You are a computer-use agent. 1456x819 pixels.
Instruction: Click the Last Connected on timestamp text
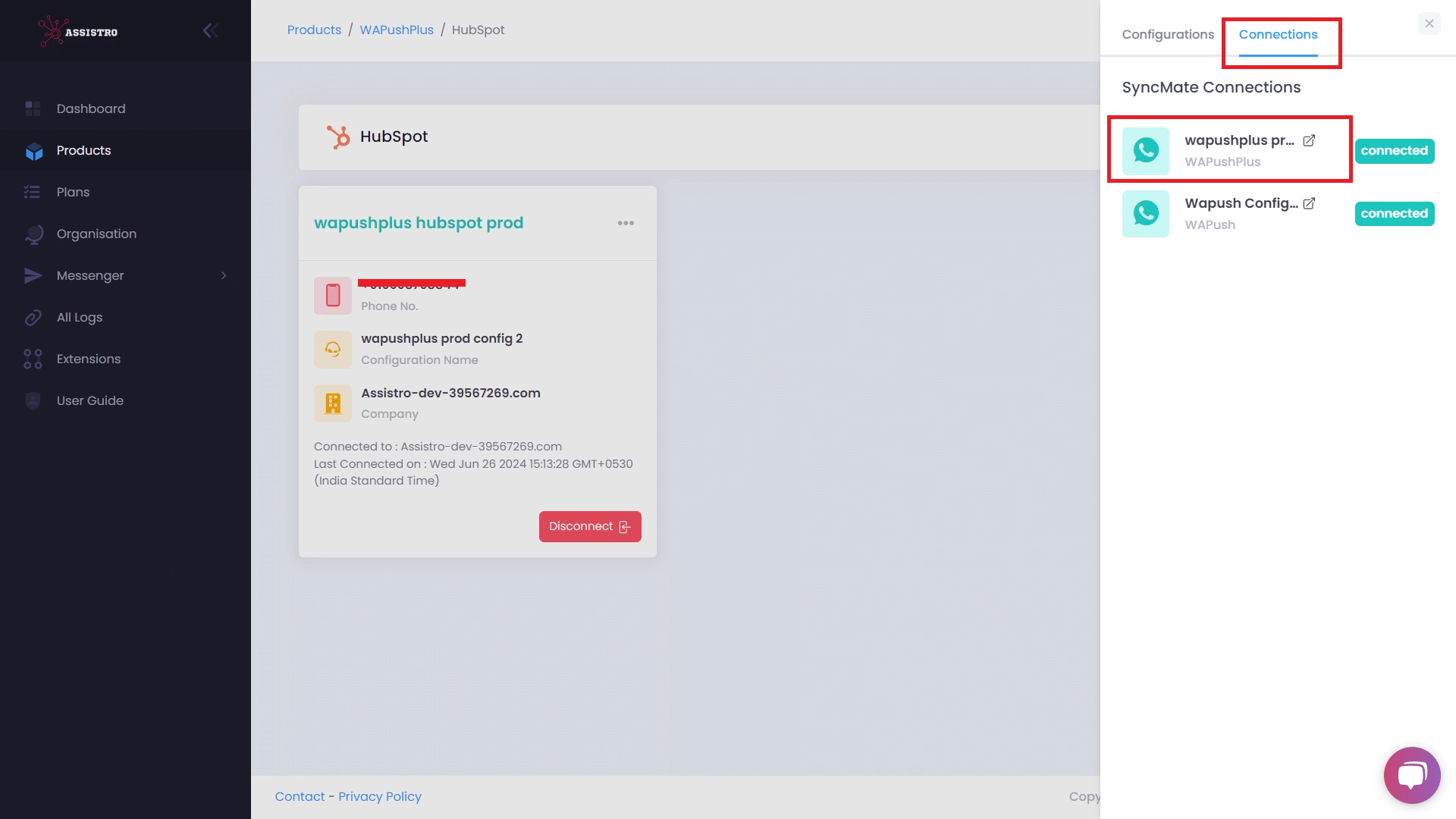point(473,472)
